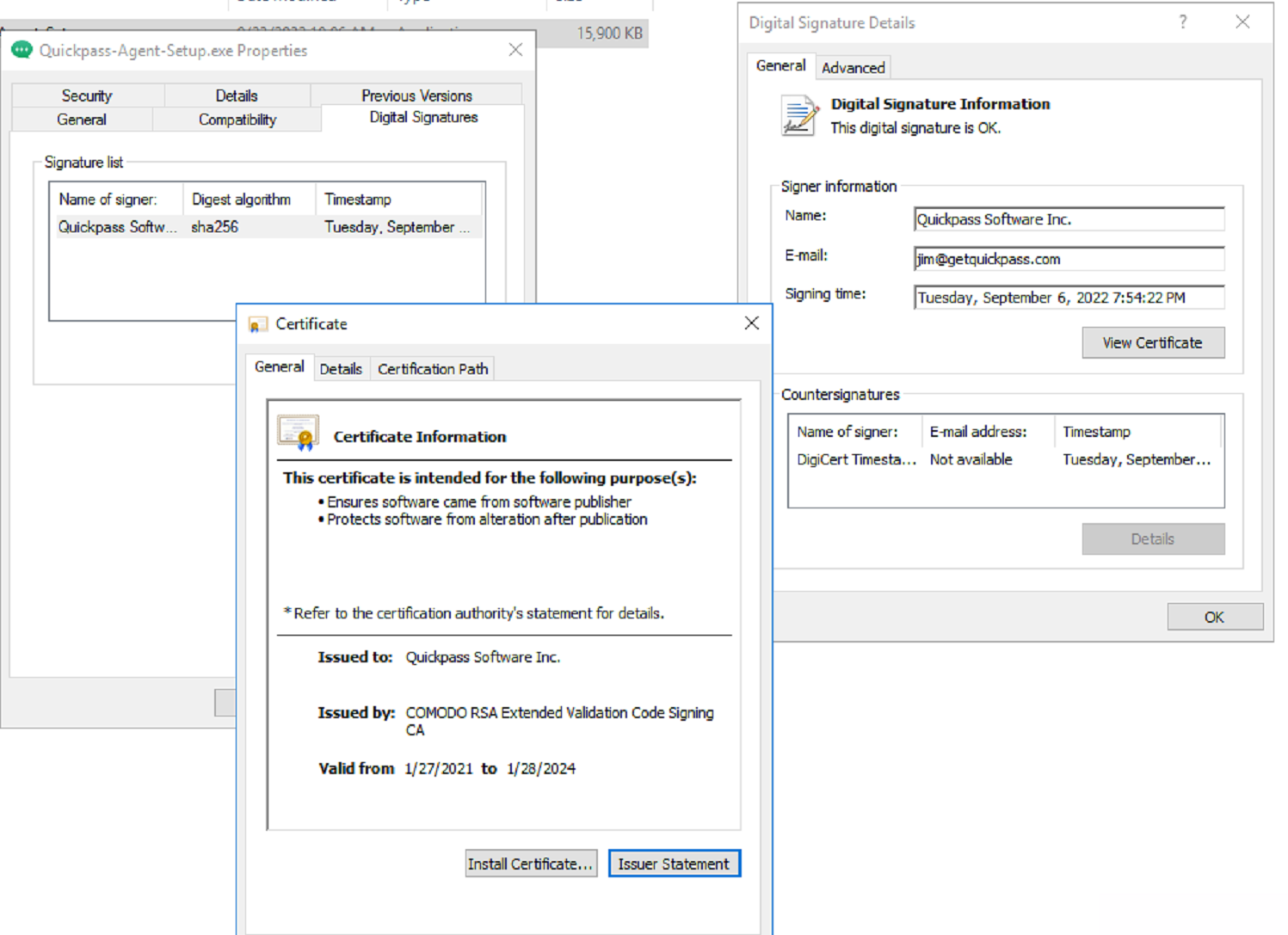Open the Certification Path tab
Image resolution: width=1288 pixels, height=935 pixels.
tap(433, 369)
